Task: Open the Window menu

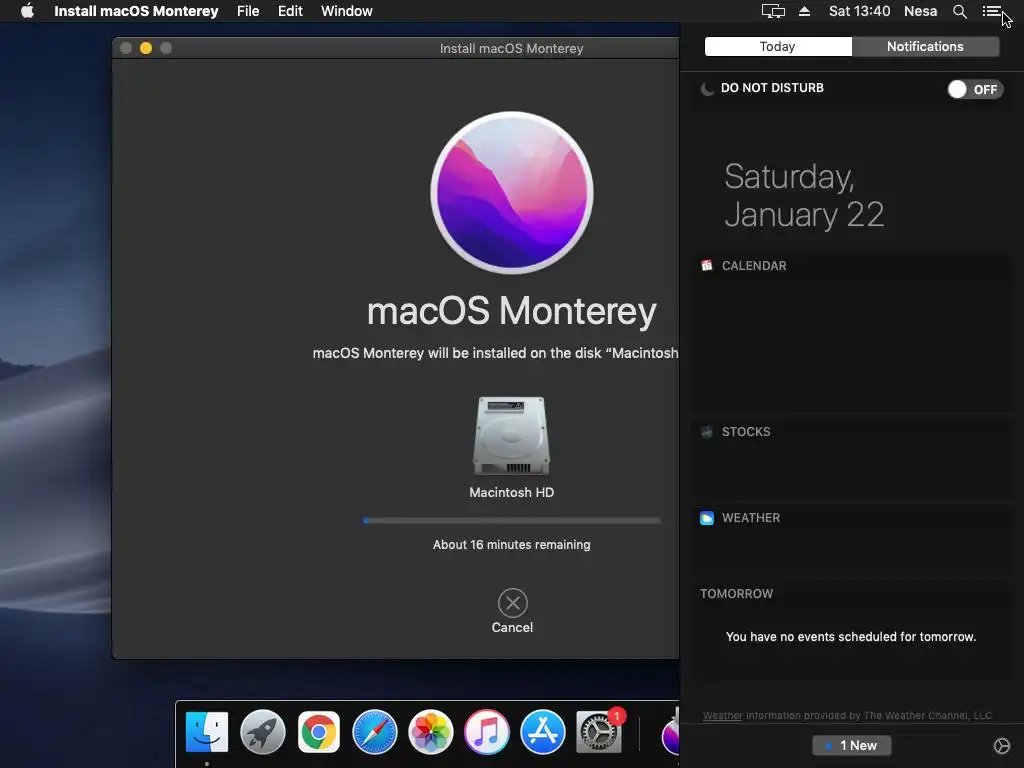Action: 346,11
